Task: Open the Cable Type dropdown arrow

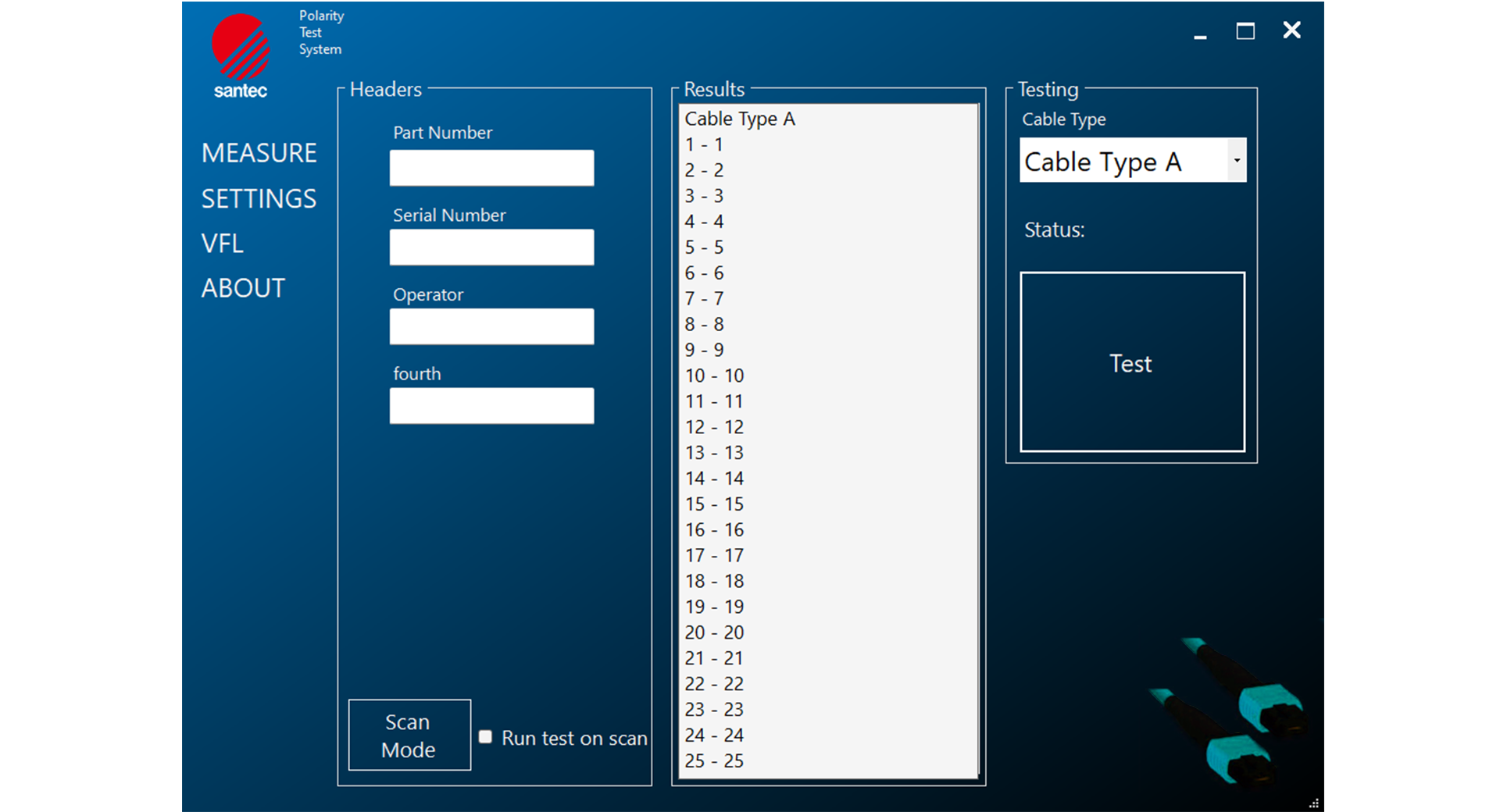Action: pyautogui.click(x=1237, y=161)
